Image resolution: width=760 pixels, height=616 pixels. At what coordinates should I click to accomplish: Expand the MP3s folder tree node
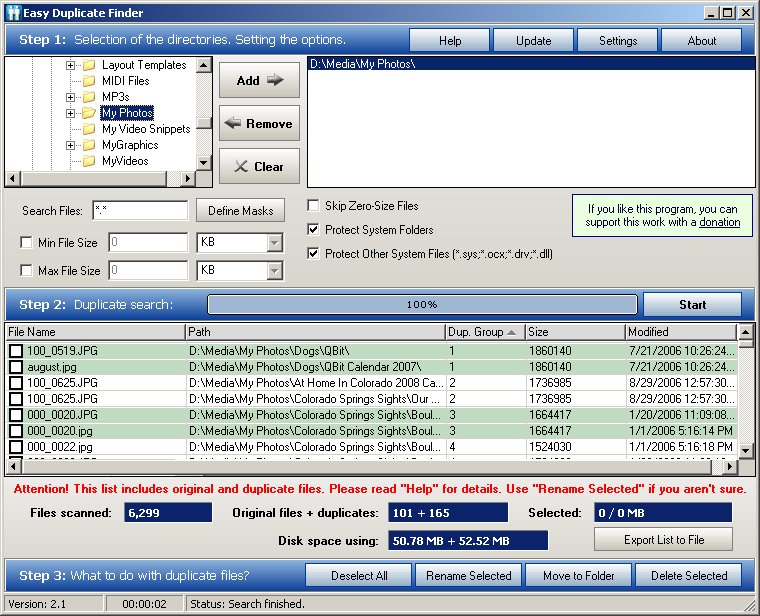tap(71, 97)
